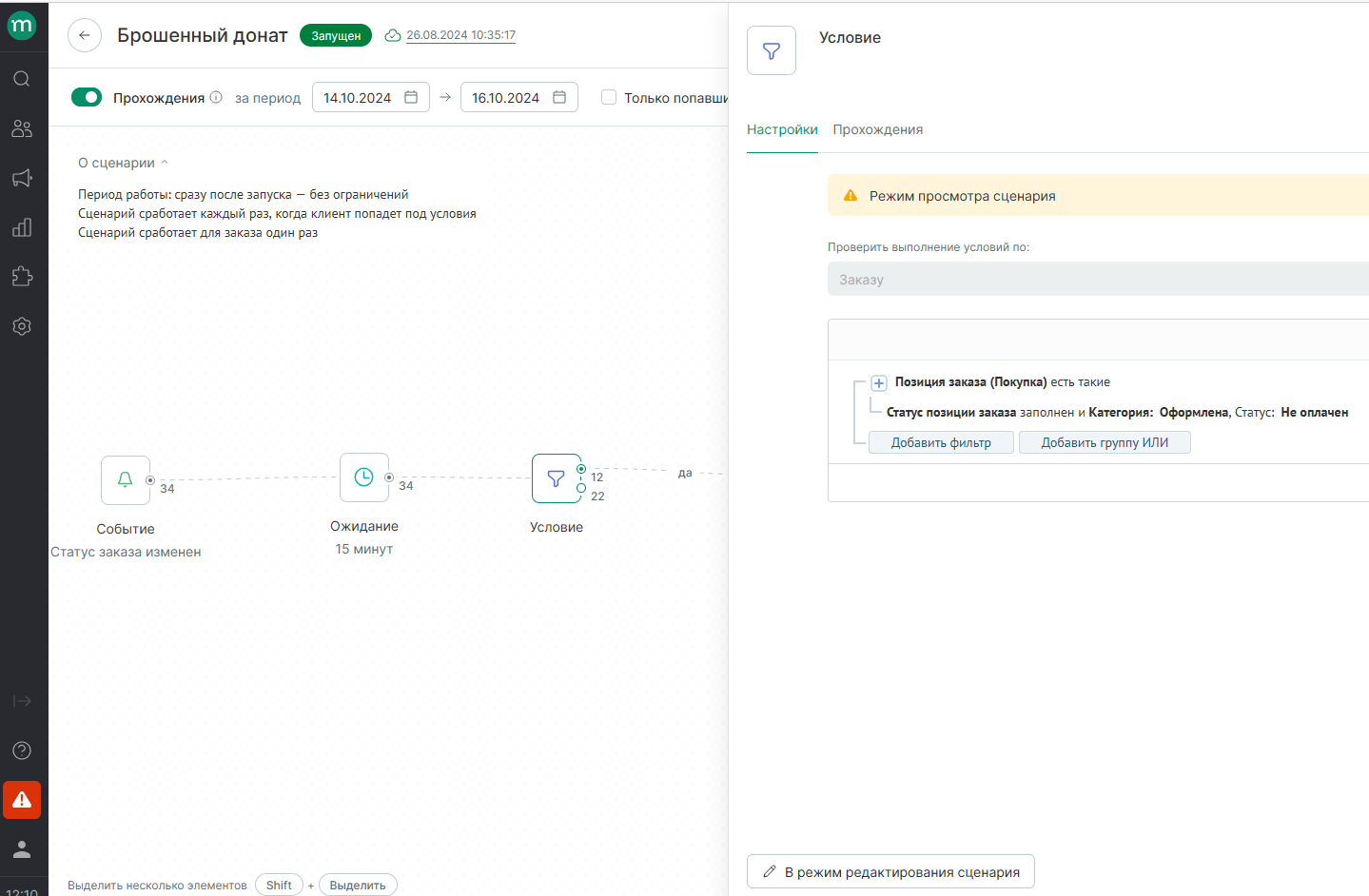Click the Брошенный донат scenario title
The height and width of the screenshot is (896, 1369).
pos(203,35)
